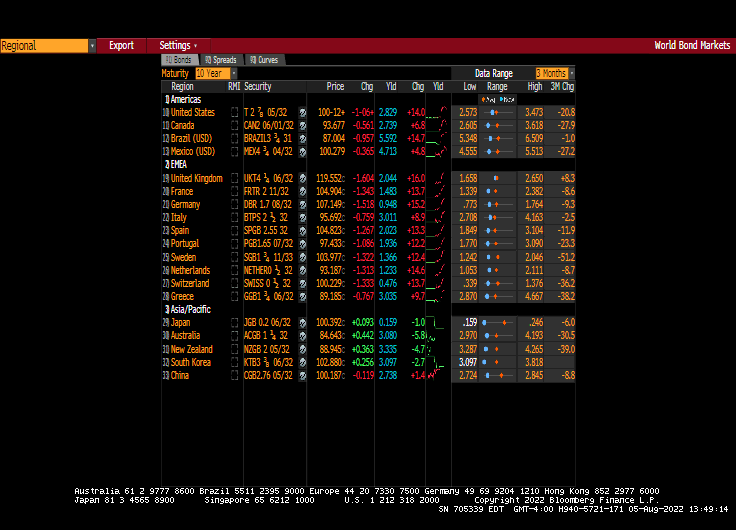
Task: Toggle the RMI checkbox for United Kingdom
Action: [234, 179]
